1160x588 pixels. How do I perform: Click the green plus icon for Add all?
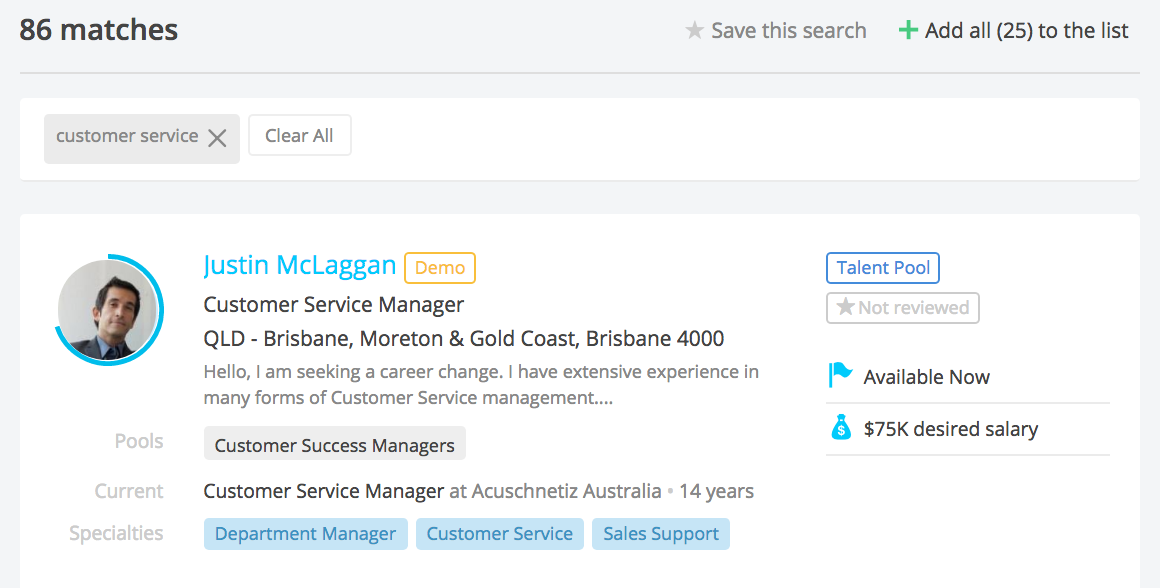click(x=908, y=31)
